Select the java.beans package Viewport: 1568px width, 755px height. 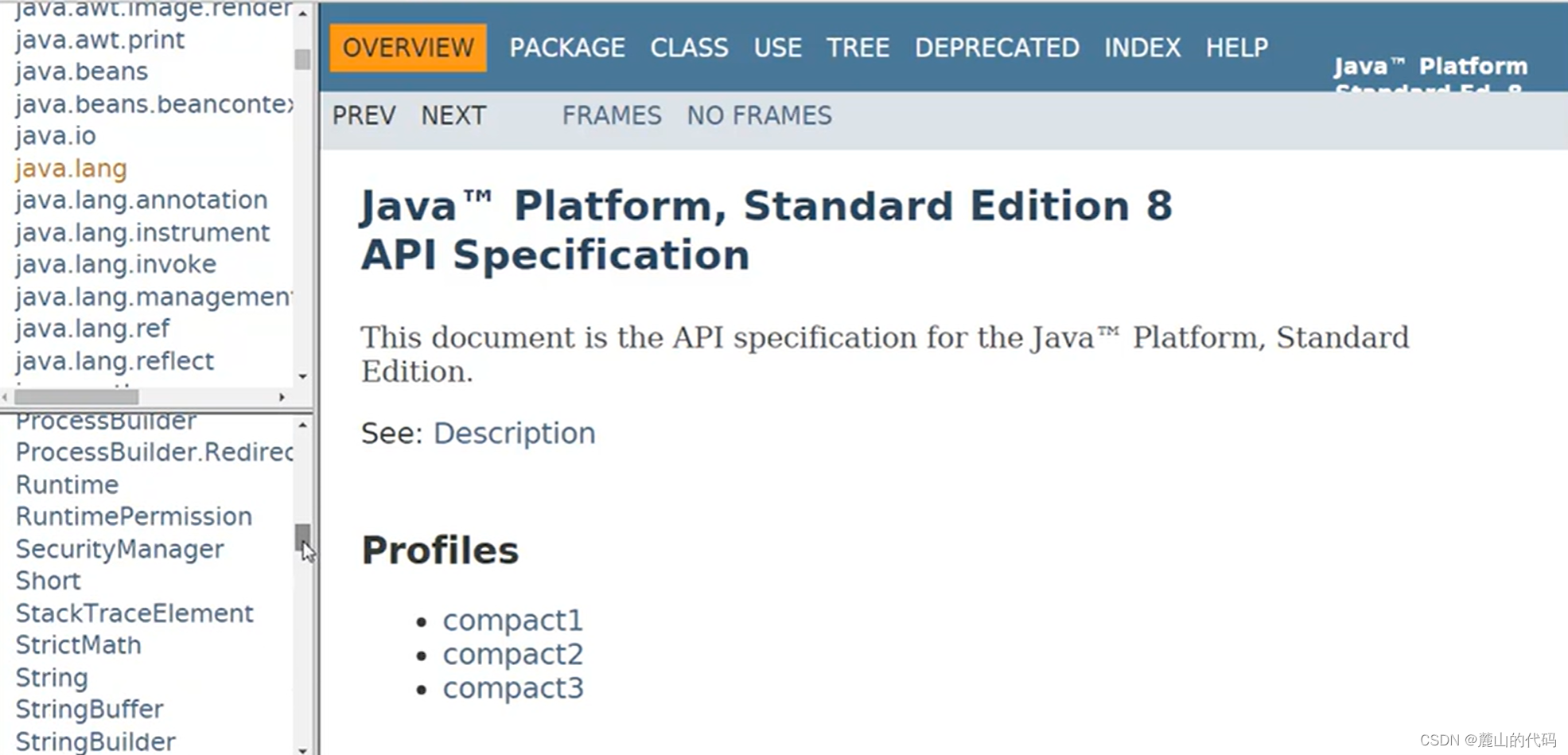click(x=82, y=72)
